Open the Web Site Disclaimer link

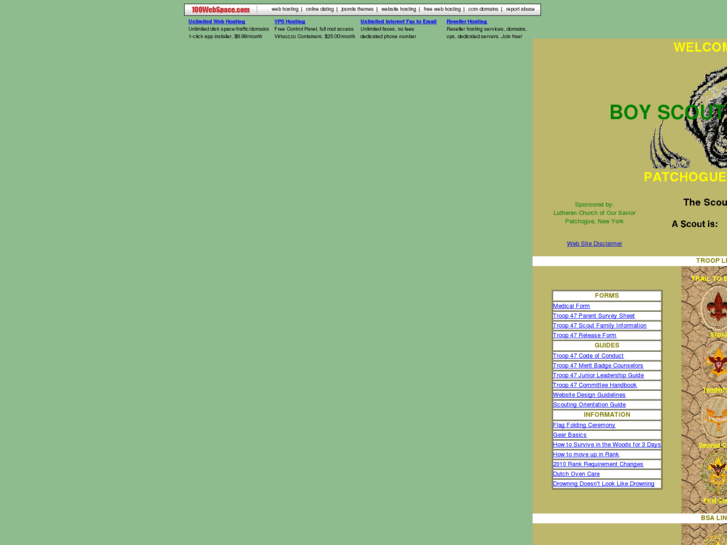pyautogui.click(x=594, y=244)
